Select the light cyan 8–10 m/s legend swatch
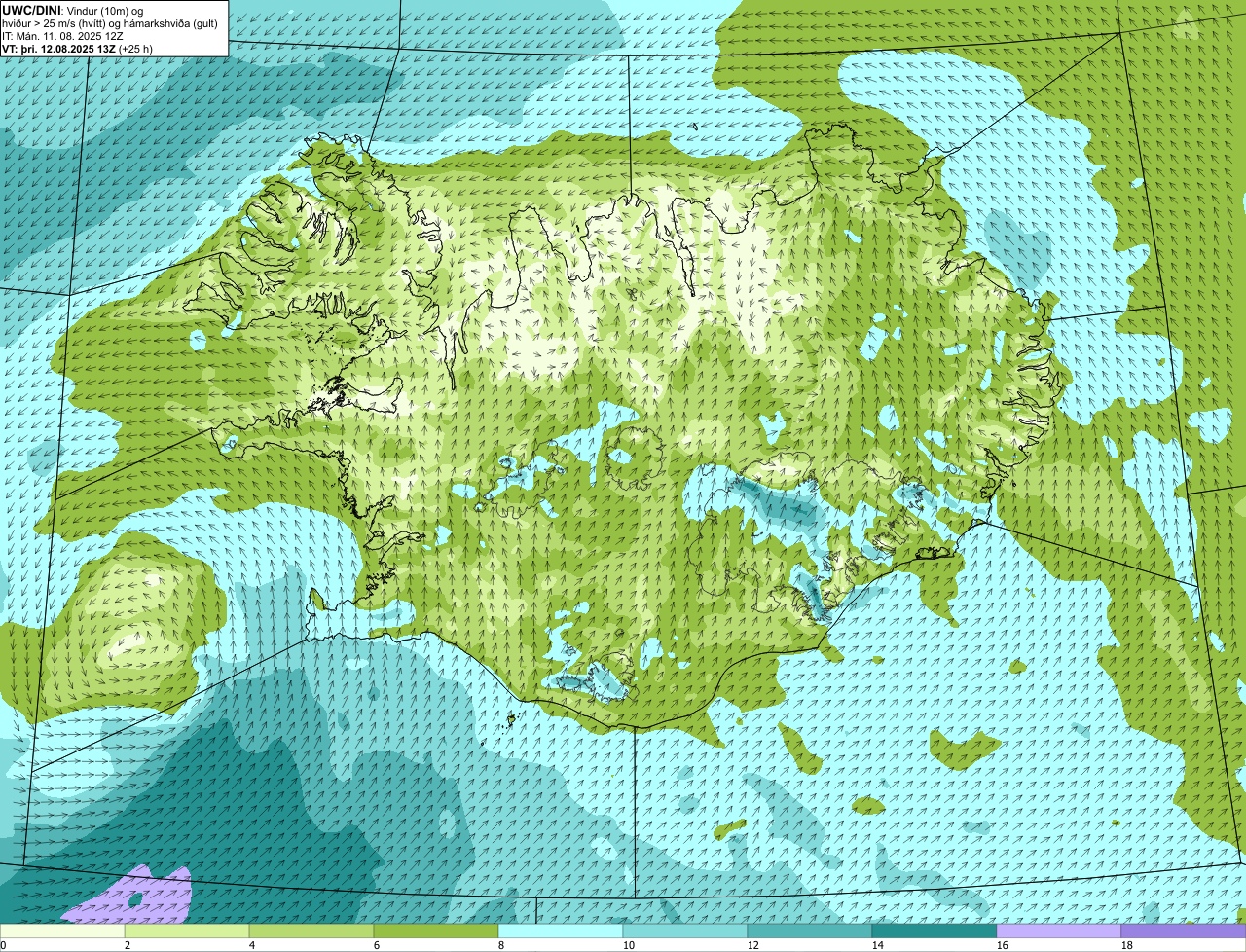 (561, 932)
